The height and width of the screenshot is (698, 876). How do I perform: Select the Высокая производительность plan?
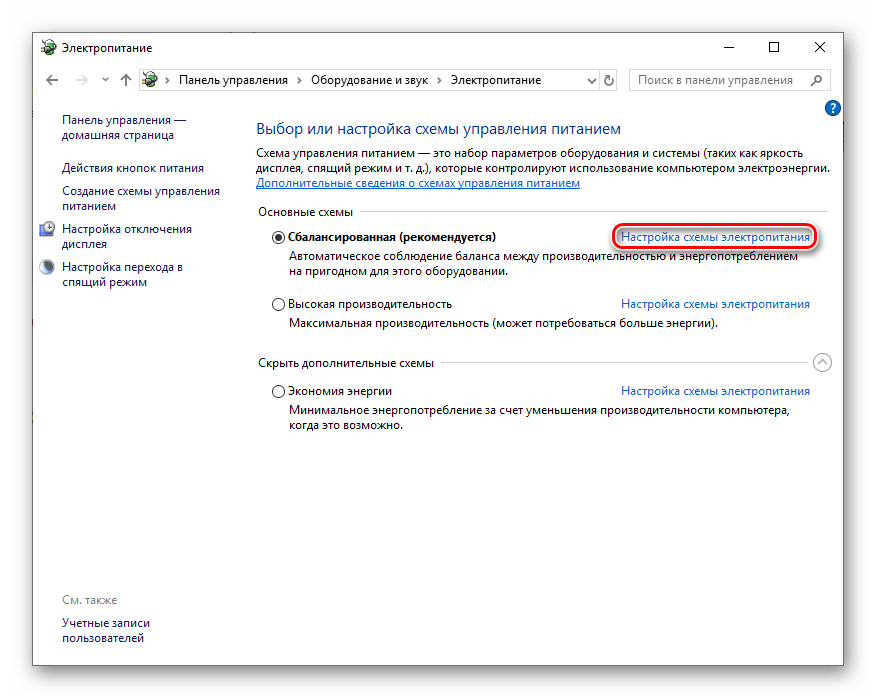tap(278, 304)
